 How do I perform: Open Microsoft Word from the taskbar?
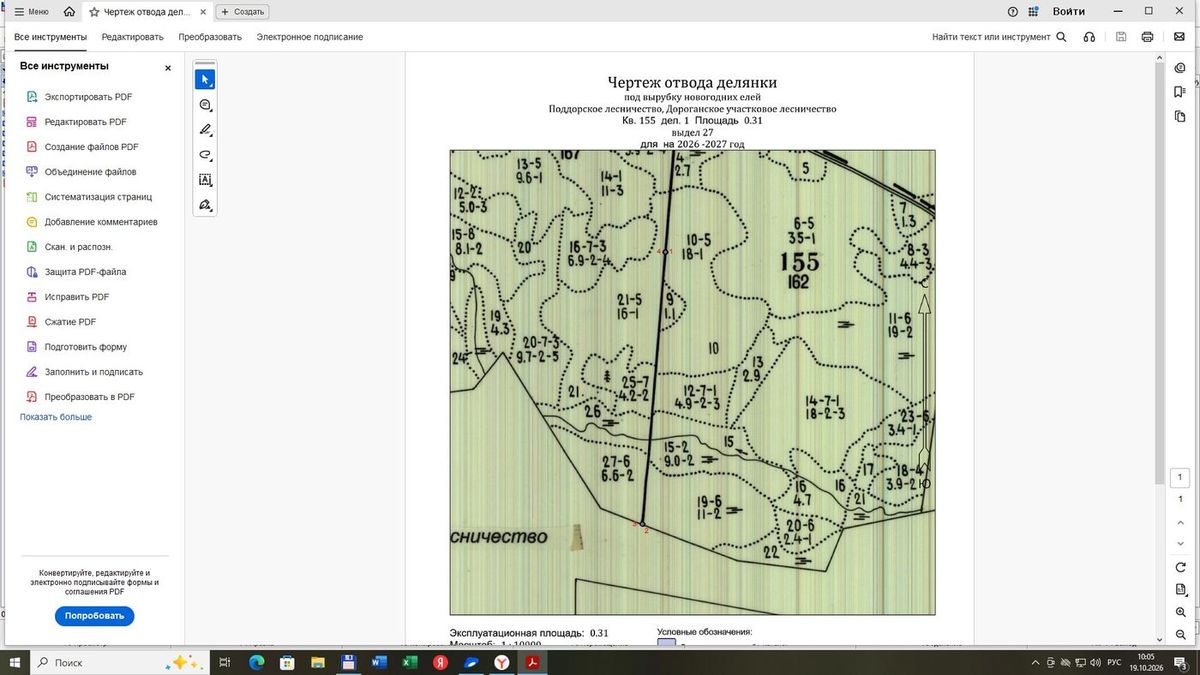378,662
